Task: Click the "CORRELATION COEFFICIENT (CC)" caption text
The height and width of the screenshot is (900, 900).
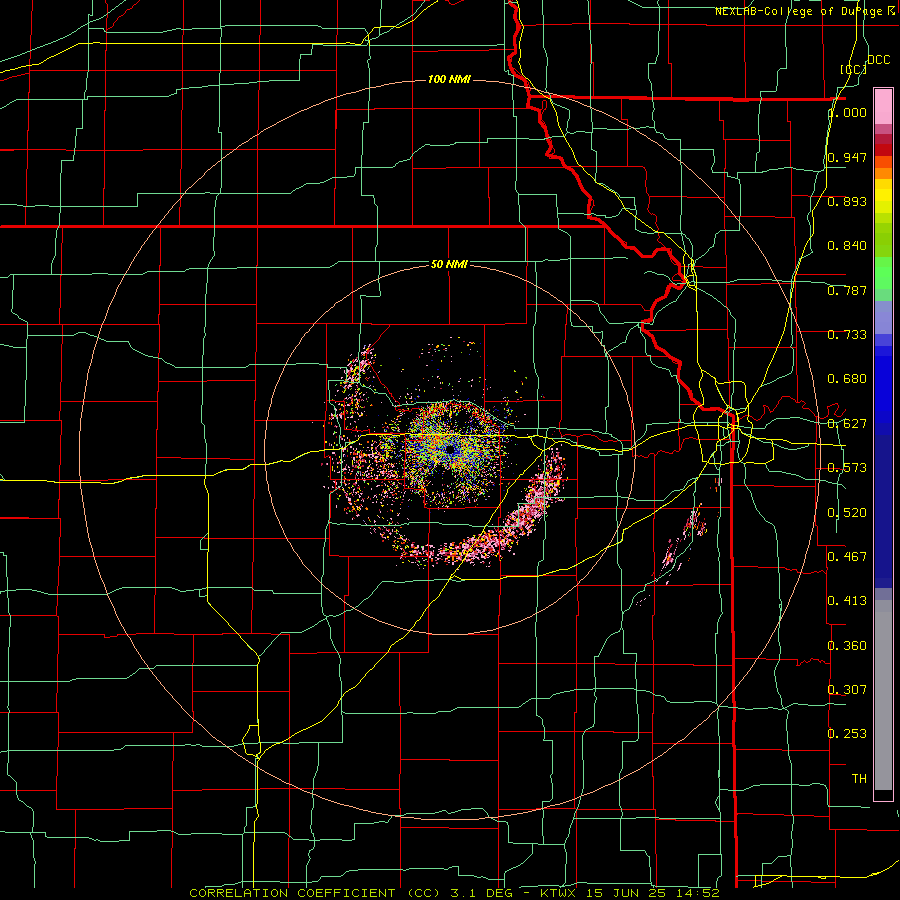Action: 315,893
